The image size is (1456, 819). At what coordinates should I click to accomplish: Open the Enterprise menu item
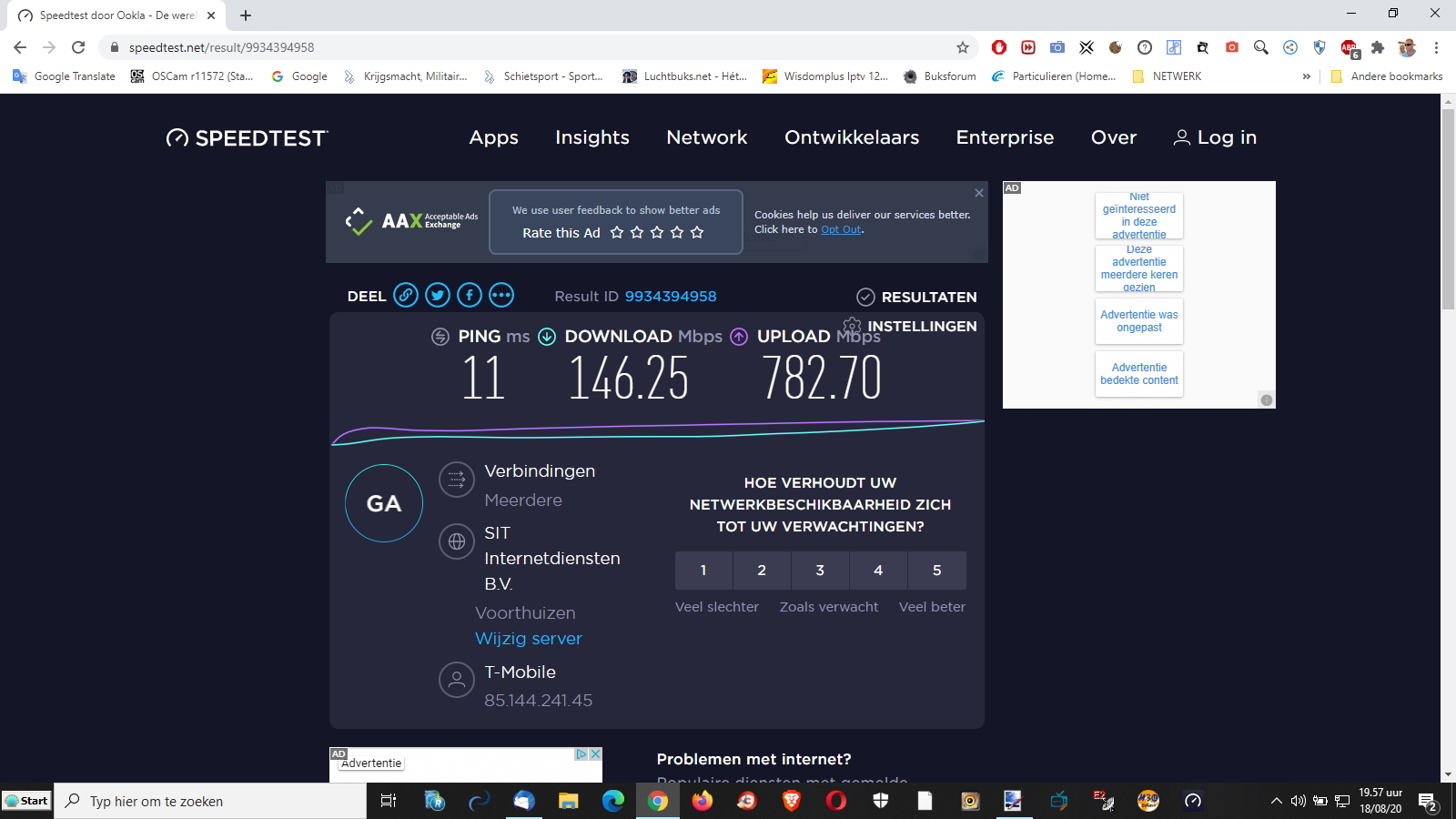1005,137
